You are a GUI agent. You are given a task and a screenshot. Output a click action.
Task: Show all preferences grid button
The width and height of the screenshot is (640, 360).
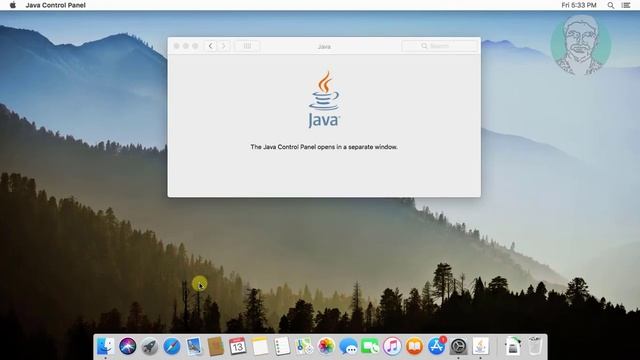247,46
